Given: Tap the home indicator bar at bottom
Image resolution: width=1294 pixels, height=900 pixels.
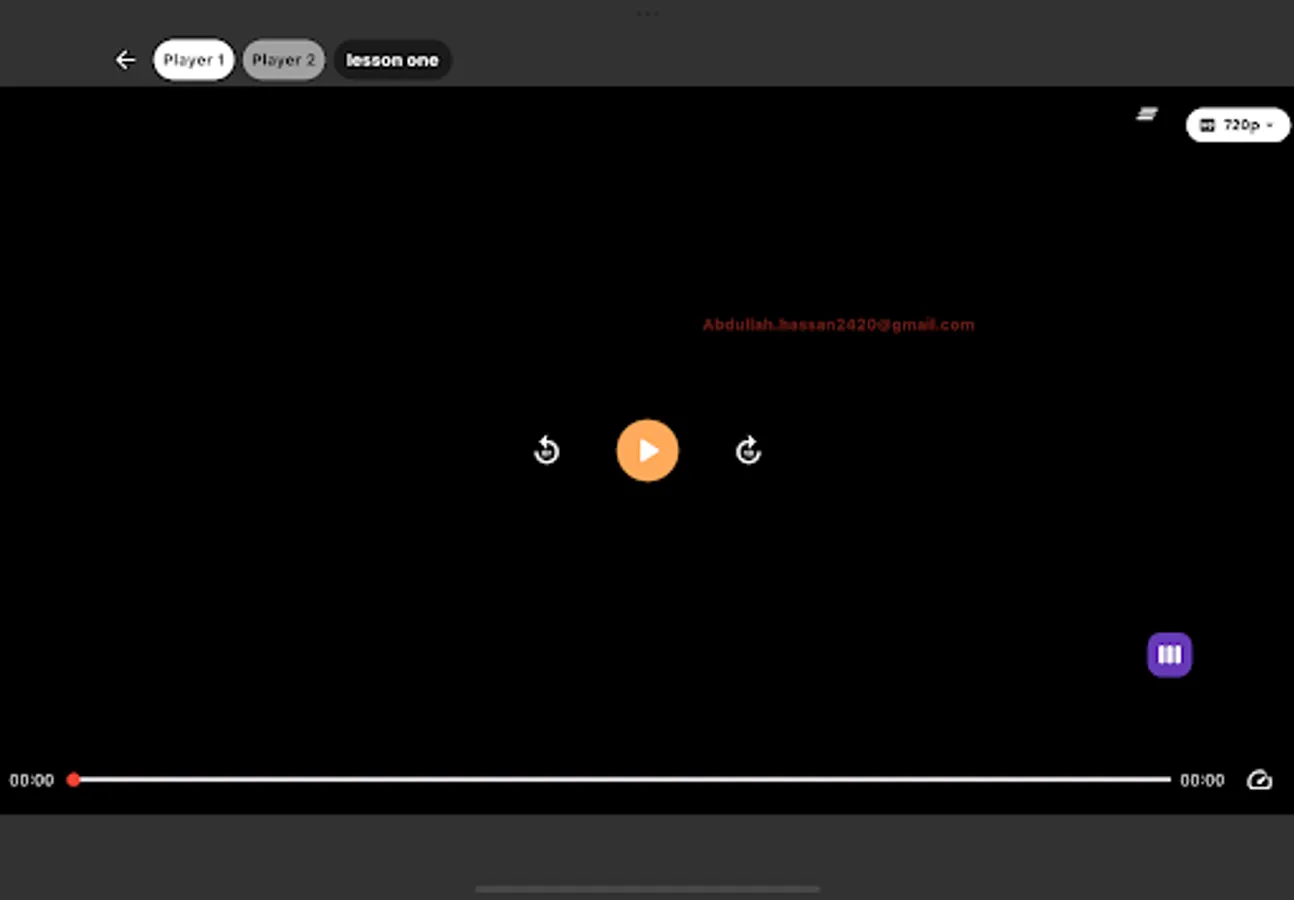Looking at the screenshot, I should tap(647, 890).
